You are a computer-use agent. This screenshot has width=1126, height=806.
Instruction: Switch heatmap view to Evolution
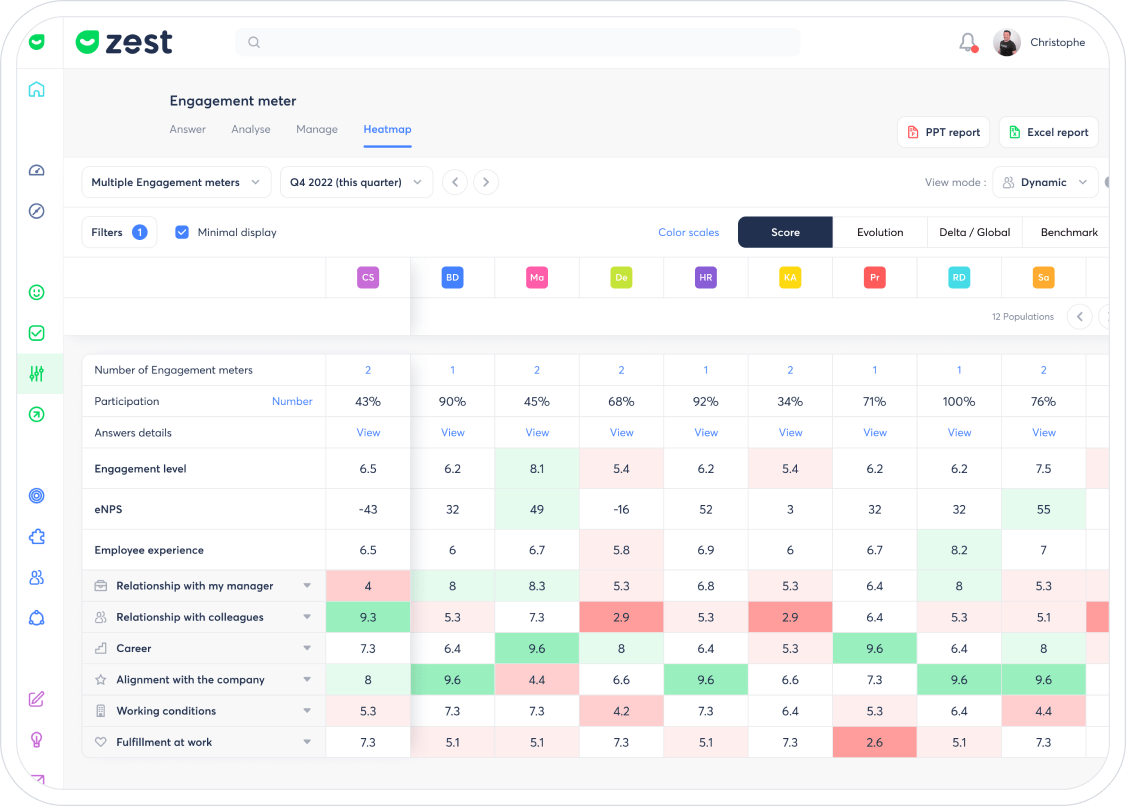tap(879, 232)
